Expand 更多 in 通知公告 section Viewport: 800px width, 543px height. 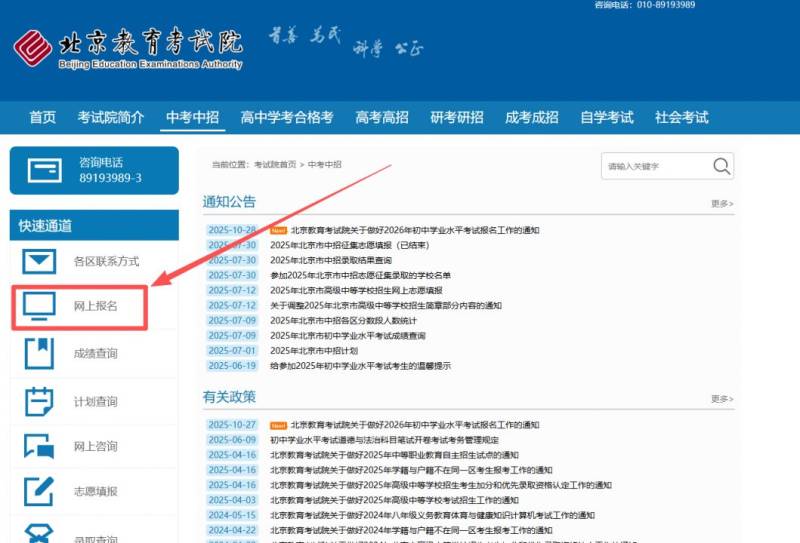pyautogui.click(x=722, y=203)
